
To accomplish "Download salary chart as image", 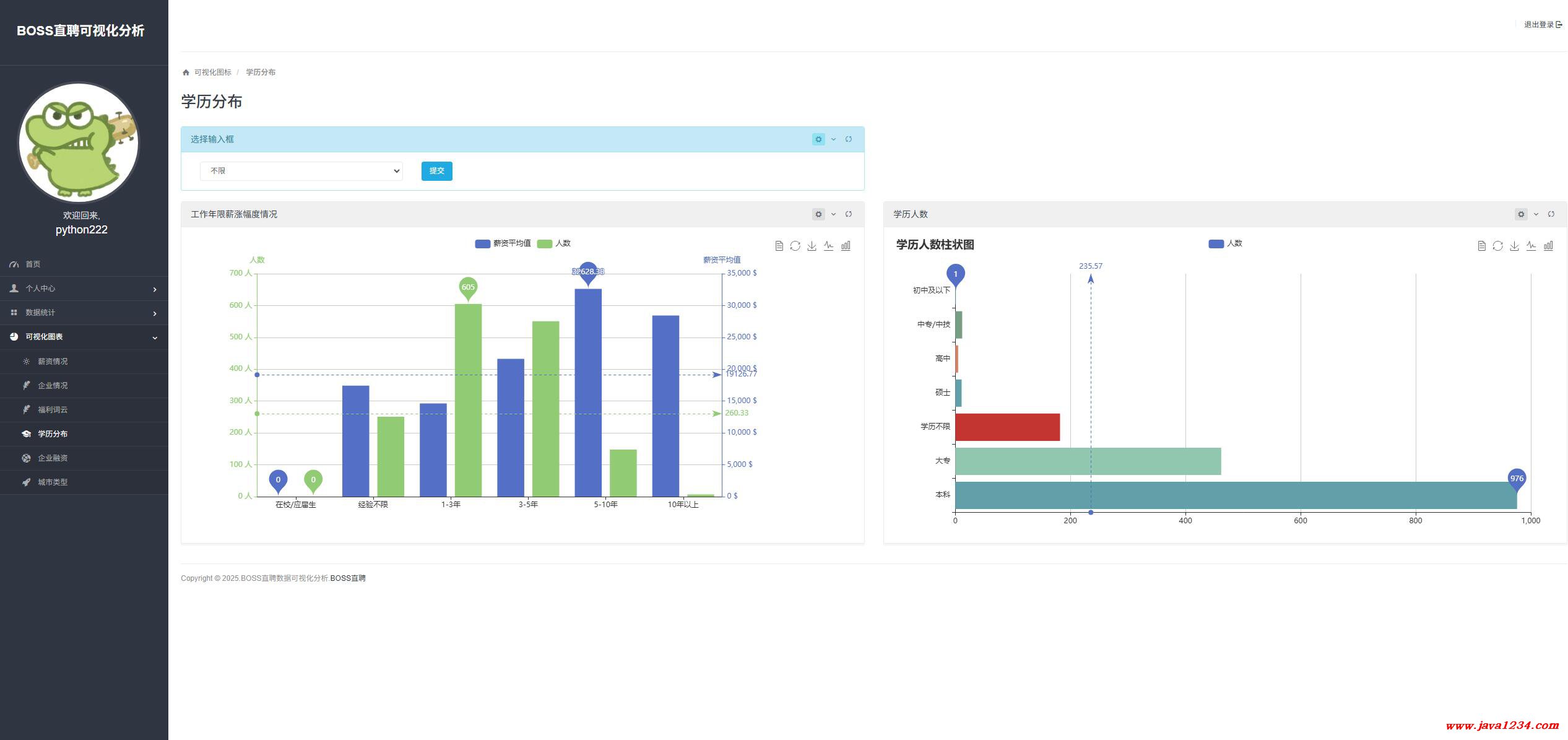I will pos(812,246).
